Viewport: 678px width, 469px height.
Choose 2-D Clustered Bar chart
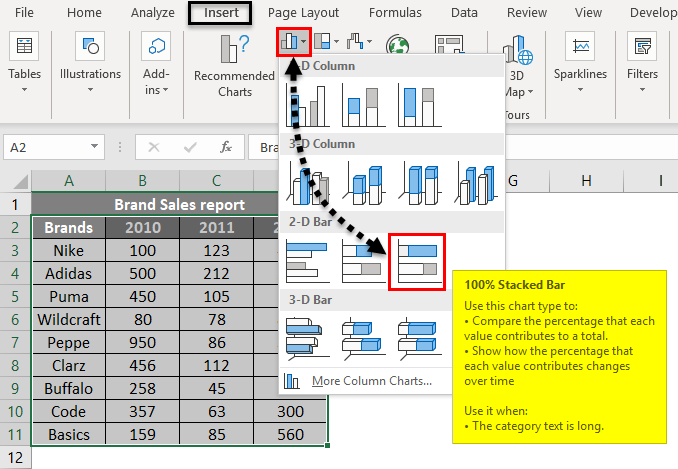(307, 262)
